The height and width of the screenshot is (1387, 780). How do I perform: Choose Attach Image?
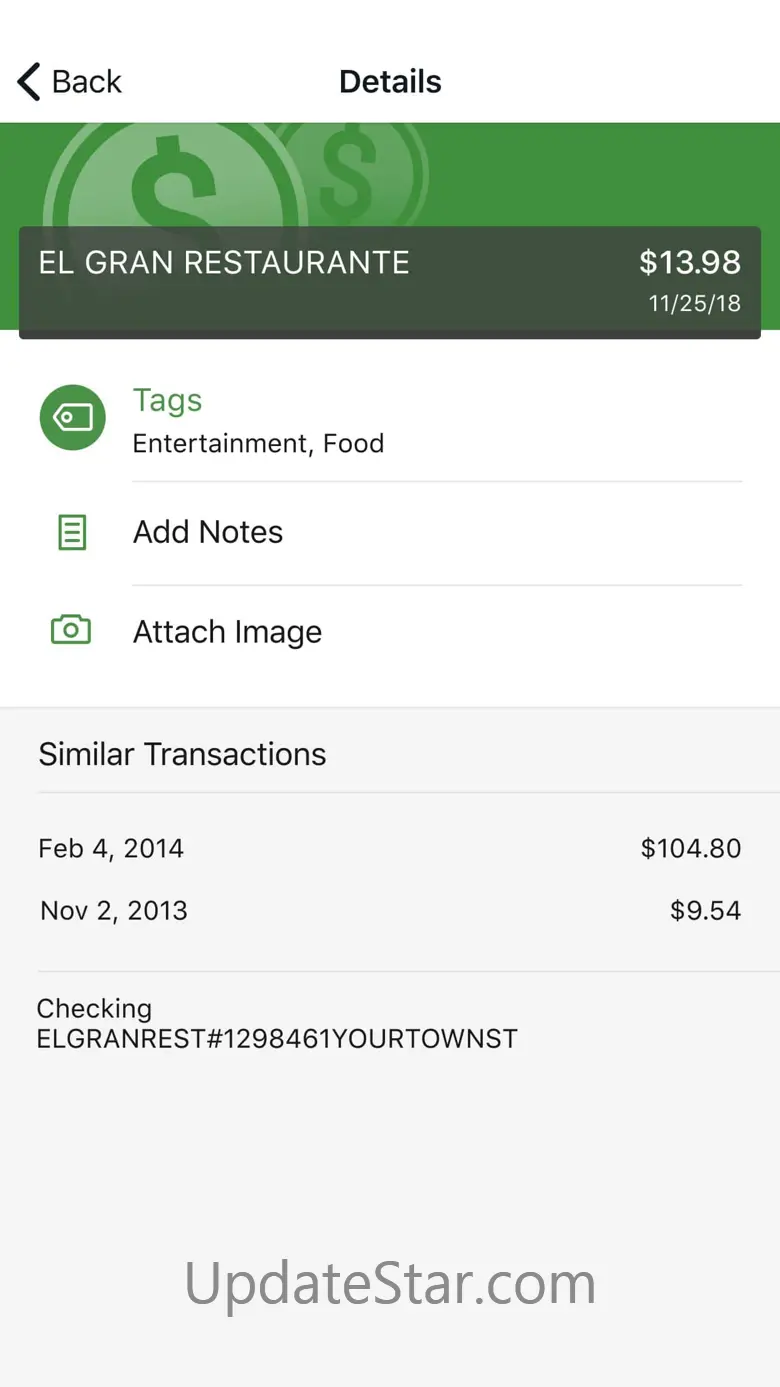(390, 632)
